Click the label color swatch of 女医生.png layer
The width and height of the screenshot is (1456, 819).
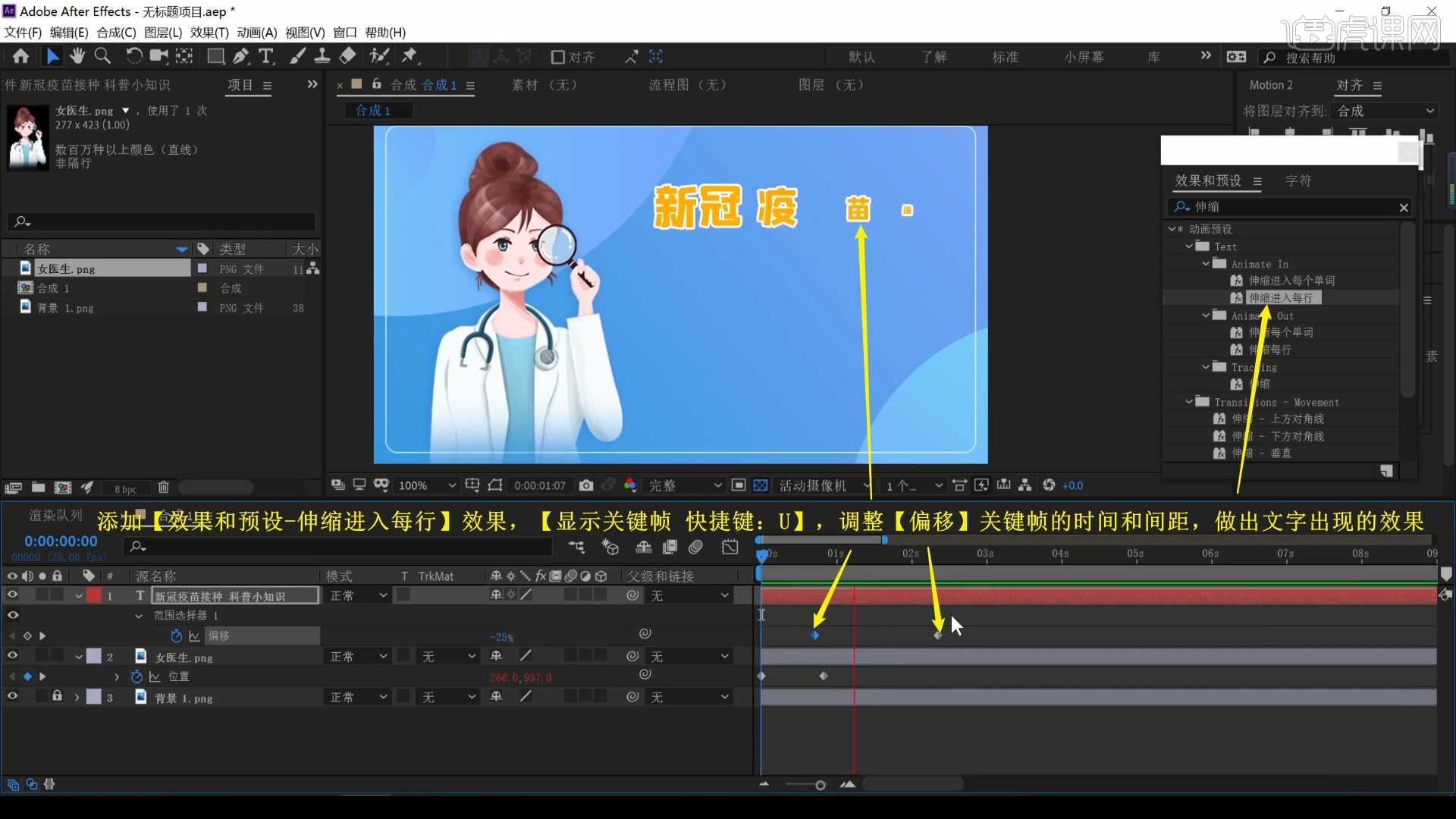(93, 657)
